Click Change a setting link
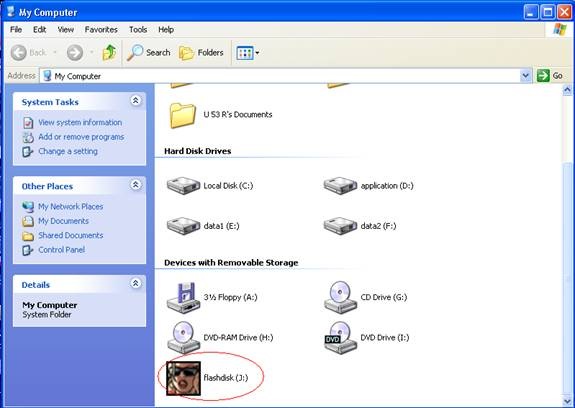The height and width of the screenshot is (408, 575). pyautogui.click(x=68, y=151)
